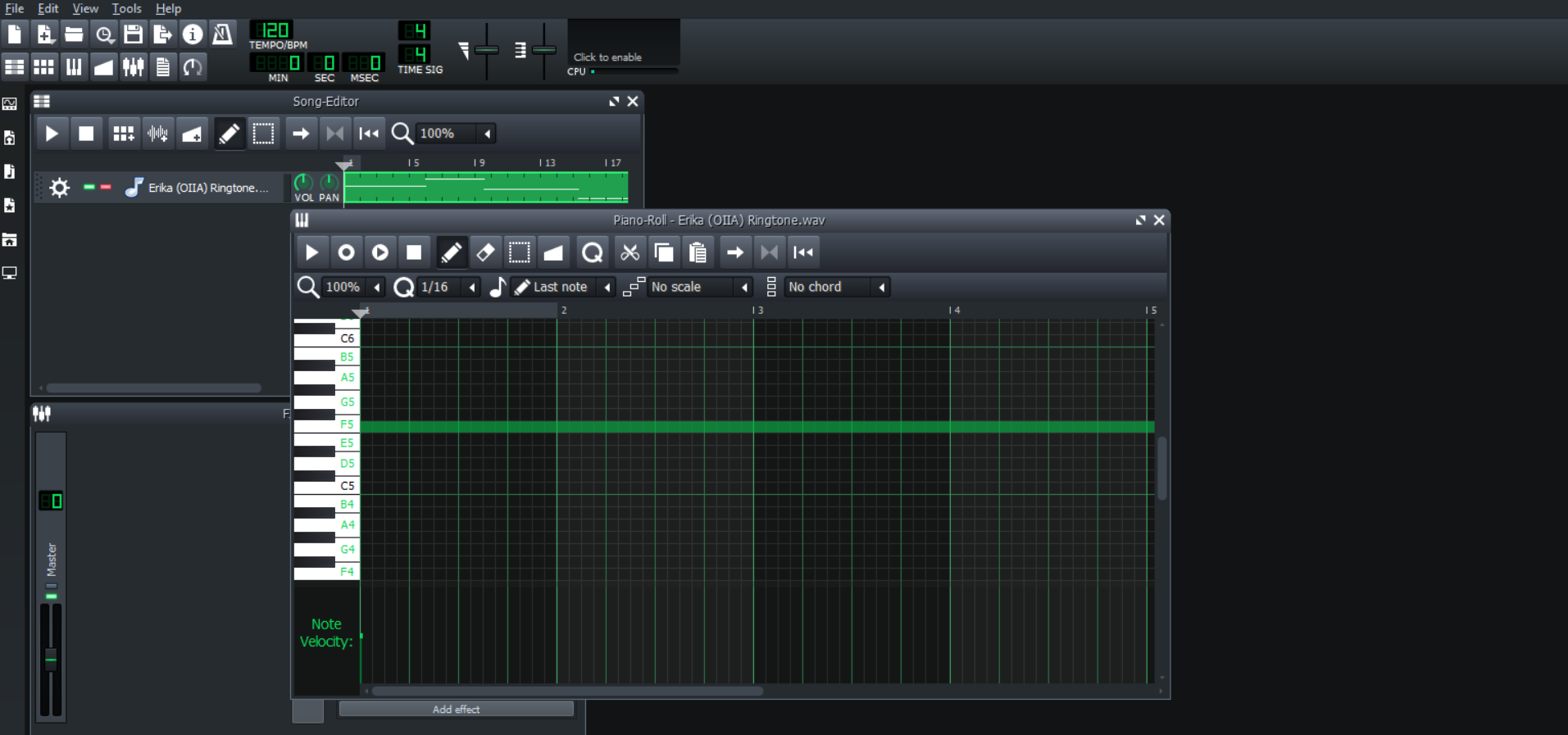Click the Erika (OIIA) Ringtone track name
1568x735 pixels.
[x=208, y=188]
